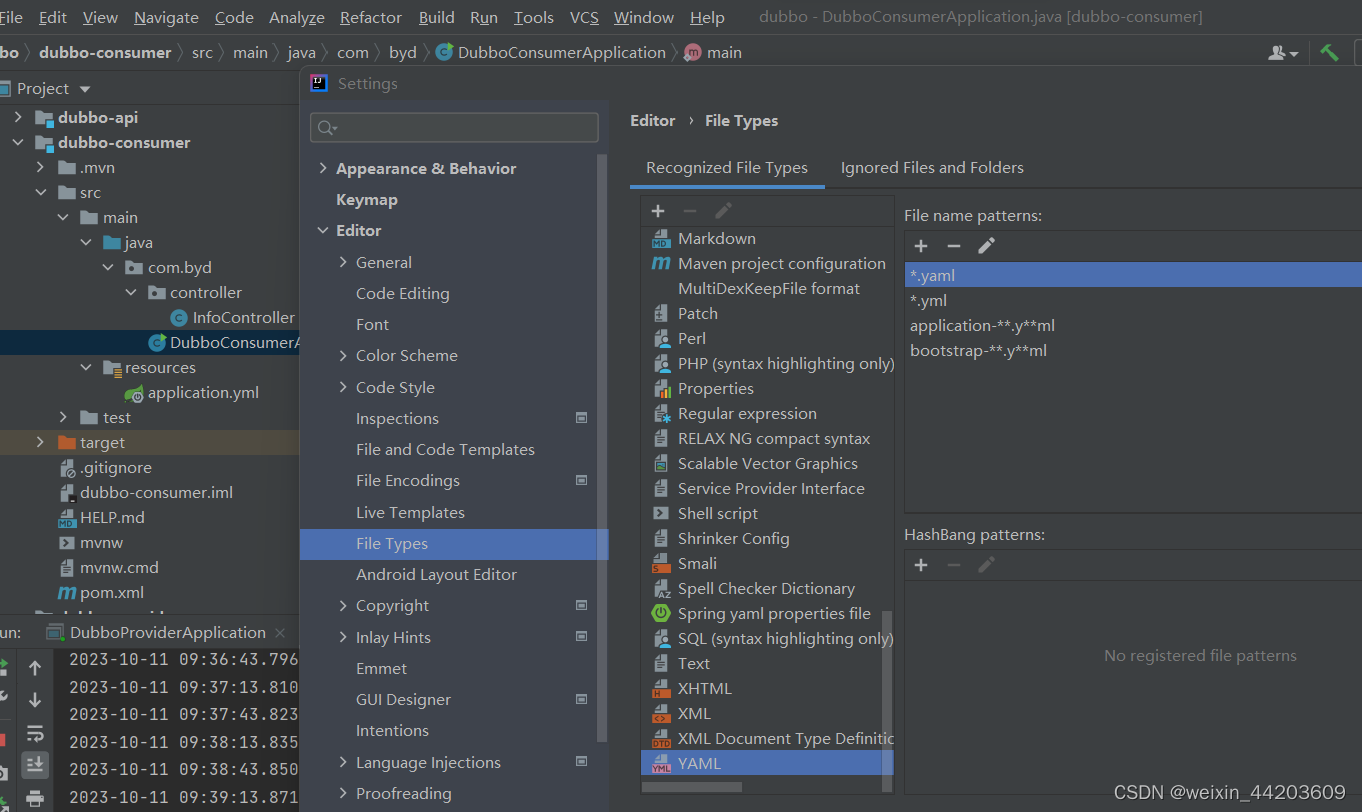This screenshot has width=1362, height=812.
Task: Select Scalable Vector Graphics file type
Action: 767,463
